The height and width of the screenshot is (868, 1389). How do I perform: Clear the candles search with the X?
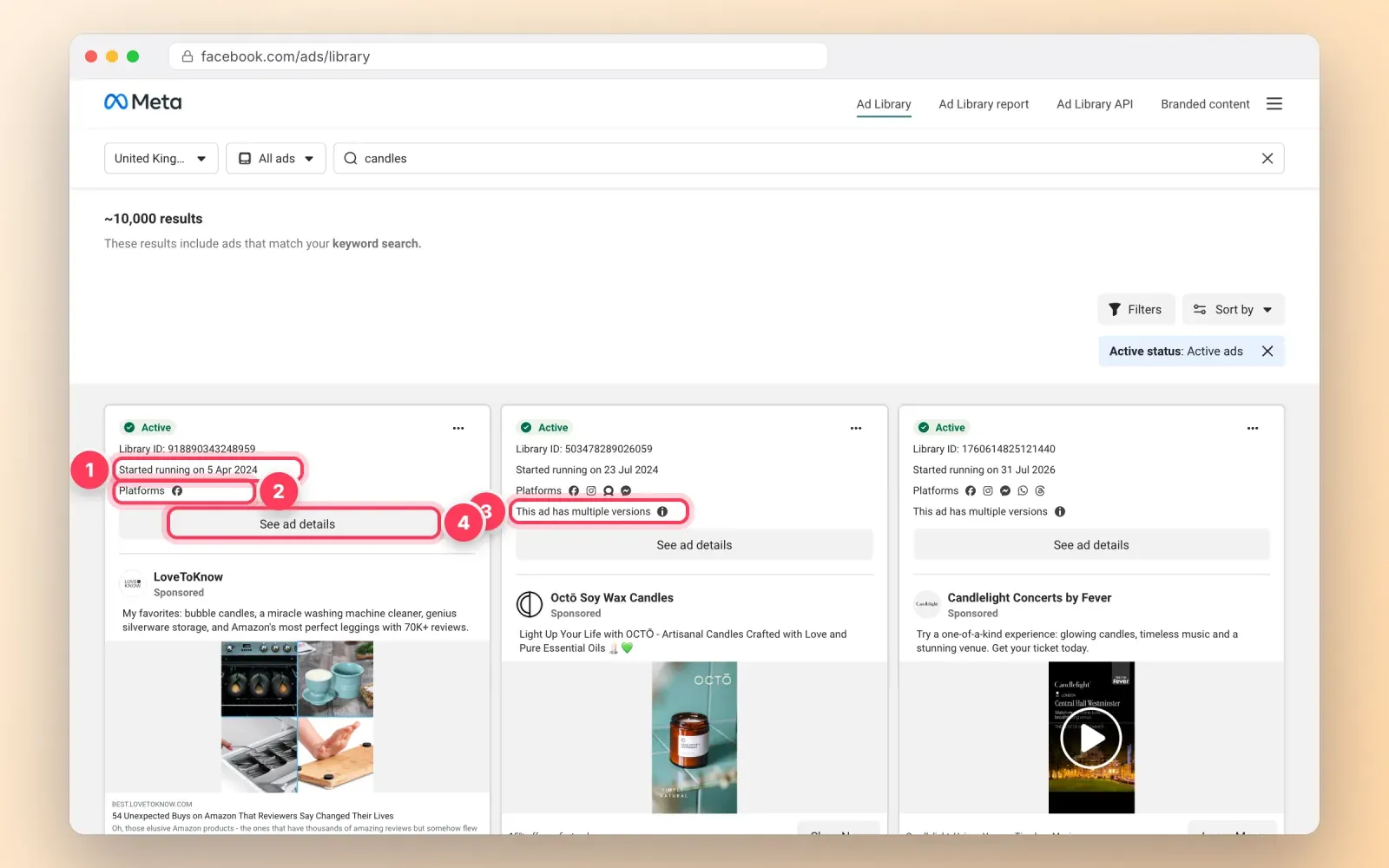coord(1267,158)
